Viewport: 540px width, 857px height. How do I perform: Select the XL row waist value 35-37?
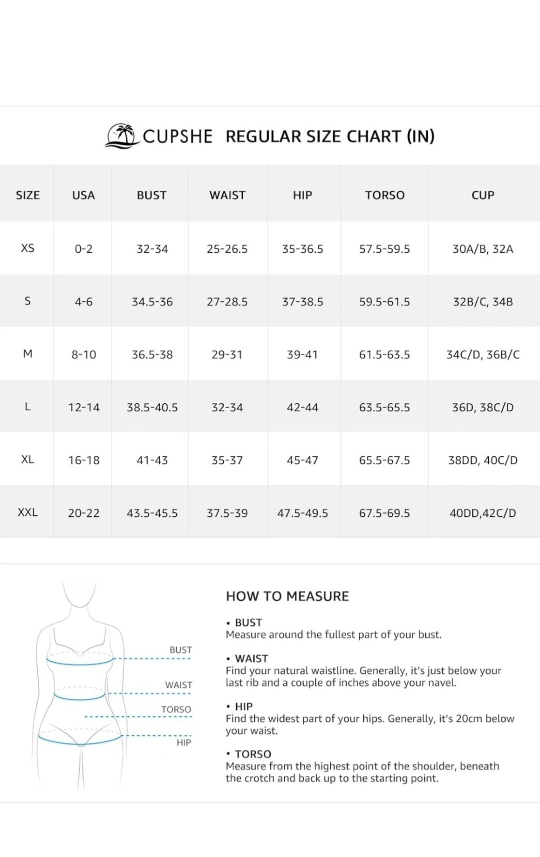coord(227,461)
